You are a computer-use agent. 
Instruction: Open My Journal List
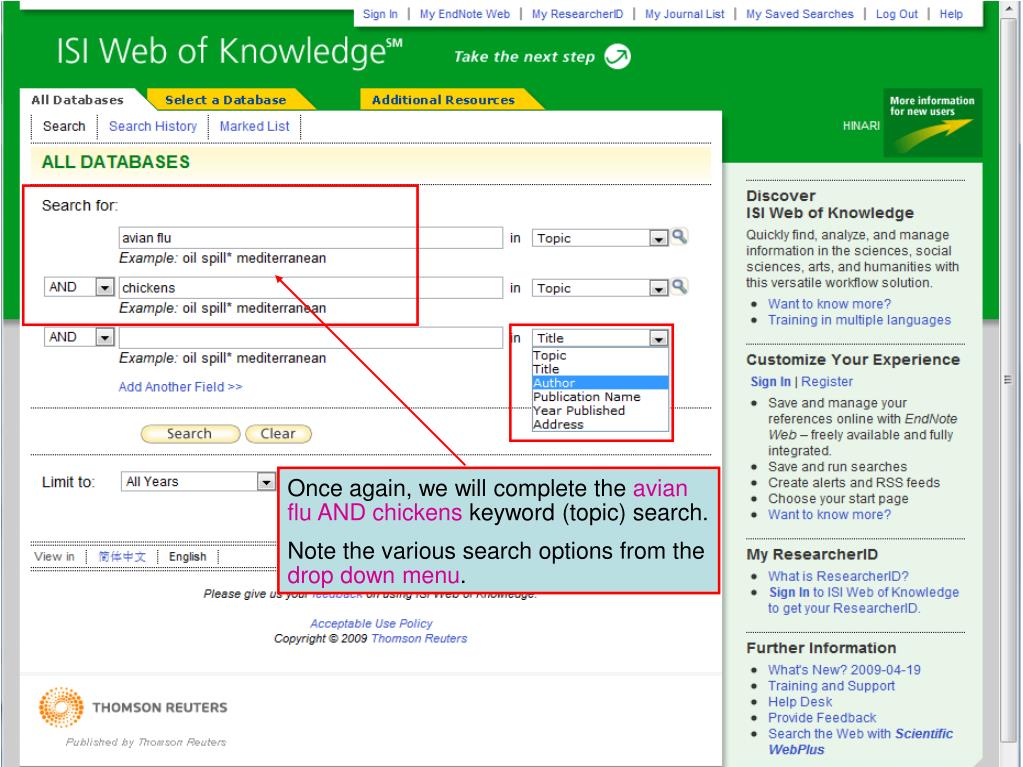[684, 14]
